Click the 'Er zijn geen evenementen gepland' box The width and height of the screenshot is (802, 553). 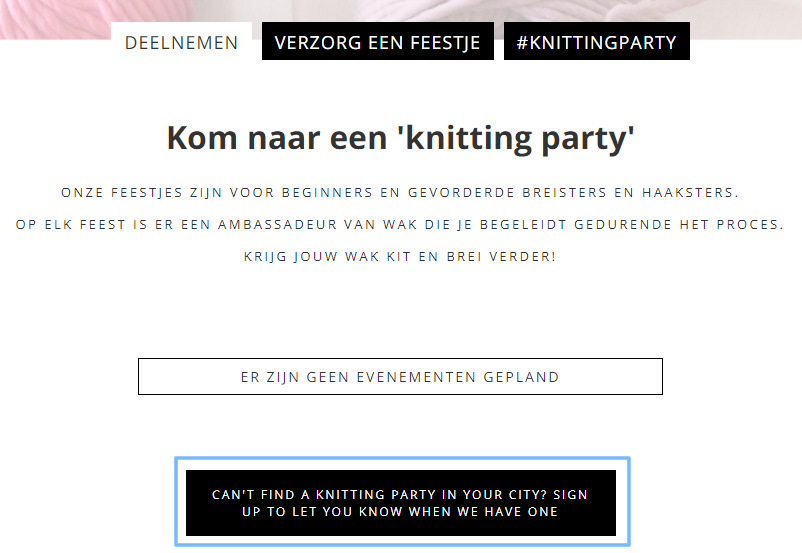pos(400,377)
